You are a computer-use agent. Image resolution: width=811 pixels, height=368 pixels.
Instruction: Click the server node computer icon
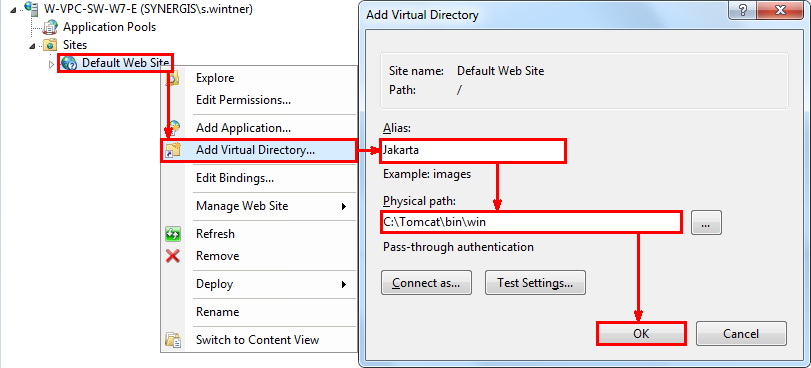pyautogui.click(x=33, y=8)
